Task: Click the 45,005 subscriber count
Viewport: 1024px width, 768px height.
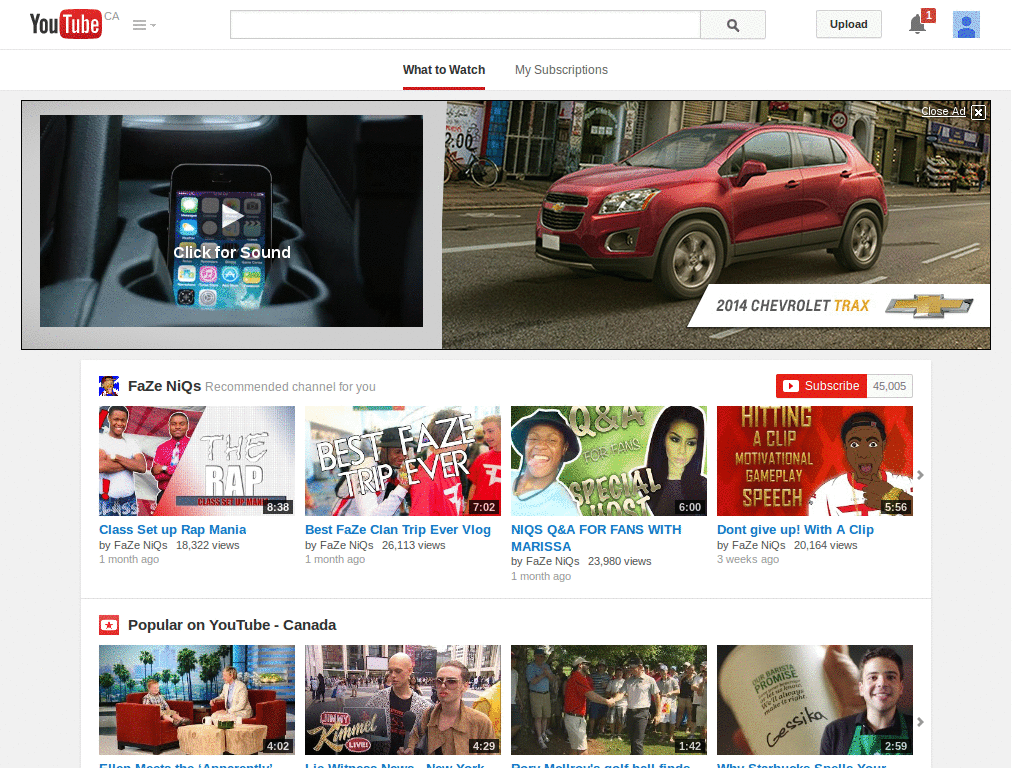Action: coord(889,386)
